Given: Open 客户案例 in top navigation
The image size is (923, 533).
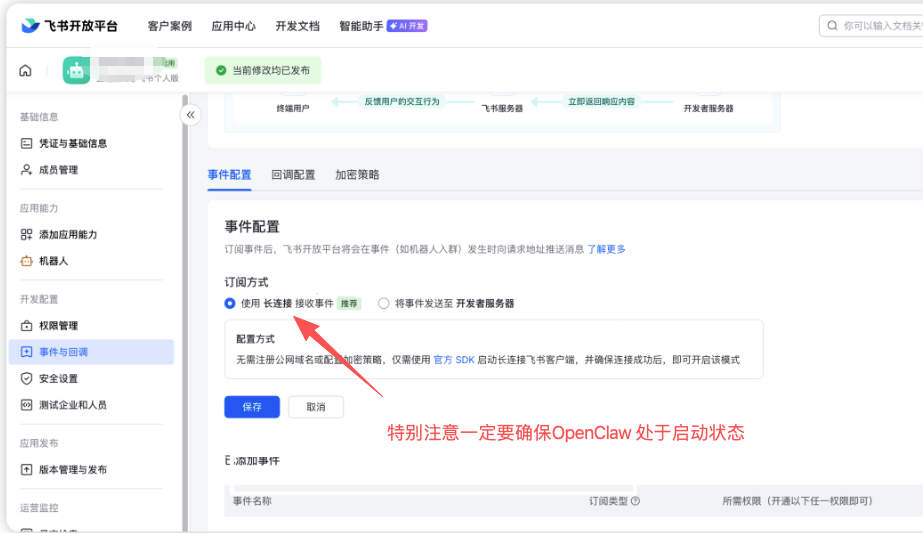Looking at the screenshot, I should pos(170,26).
